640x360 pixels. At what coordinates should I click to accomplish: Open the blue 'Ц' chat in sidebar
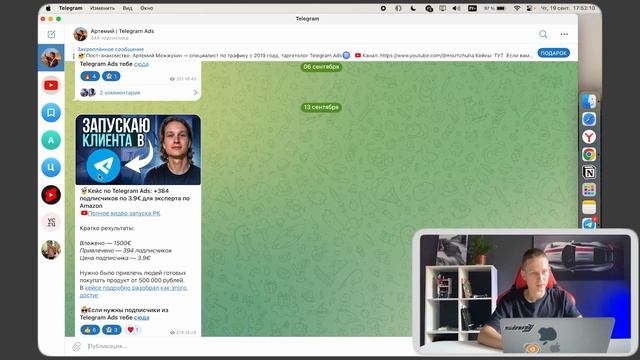coord(51,167)
